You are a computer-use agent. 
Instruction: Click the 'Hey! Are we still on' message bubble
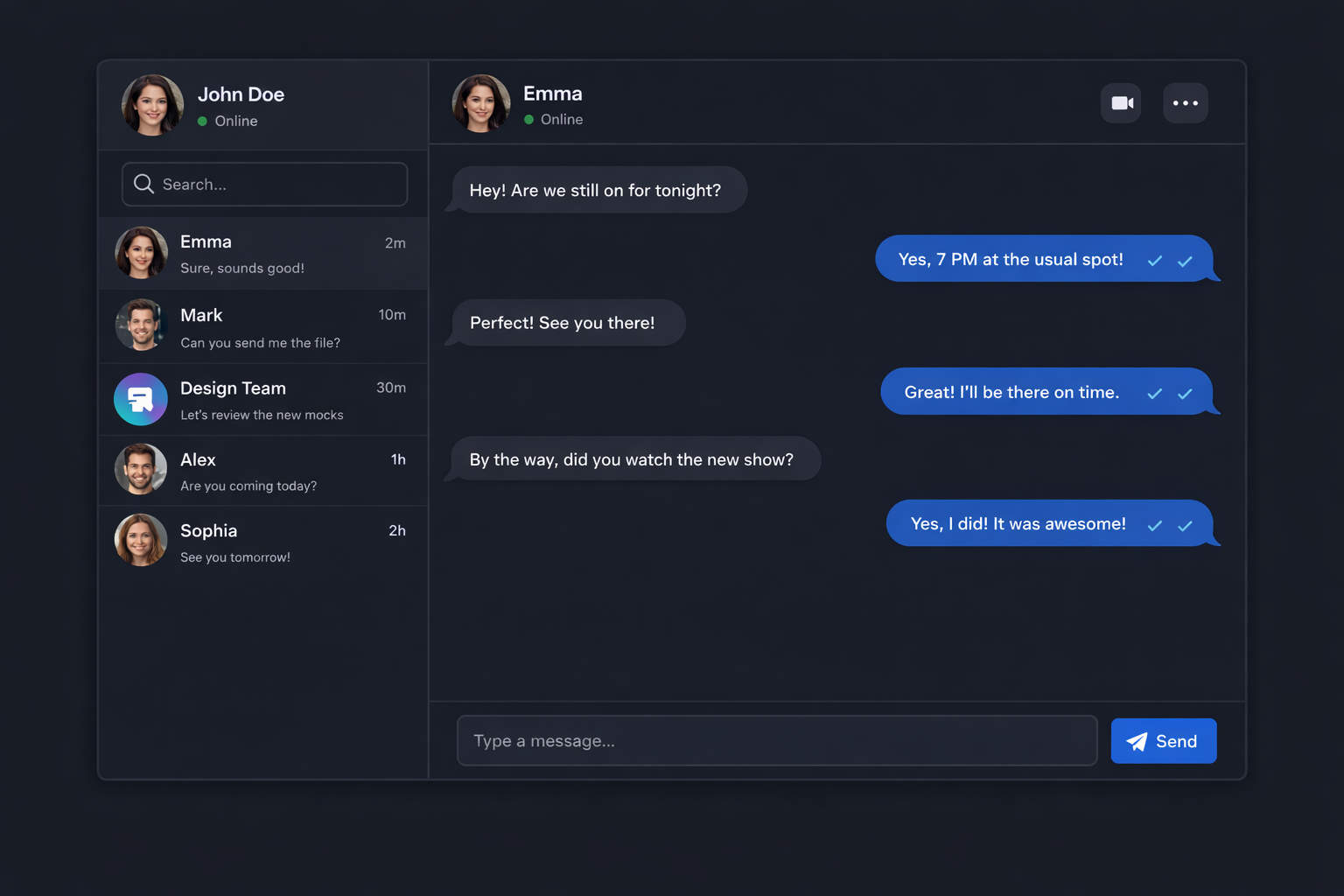(599, 190)
